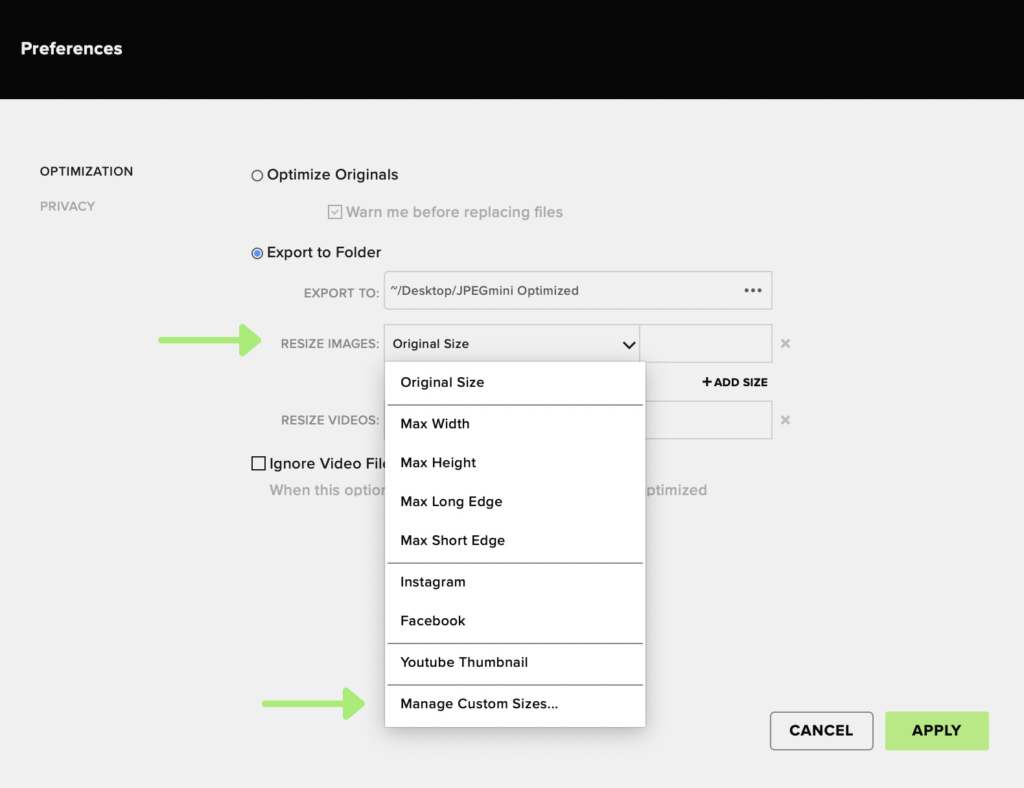
Task: Collapse the Resize Images dropdown chevron
Action: point(628,344)
